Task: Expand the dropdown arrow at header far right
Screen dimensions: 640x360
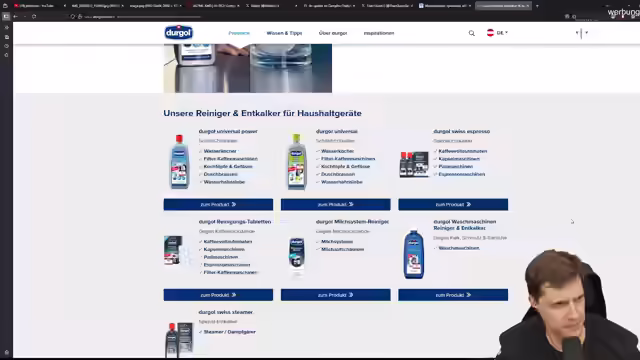Action: point(587,33)
